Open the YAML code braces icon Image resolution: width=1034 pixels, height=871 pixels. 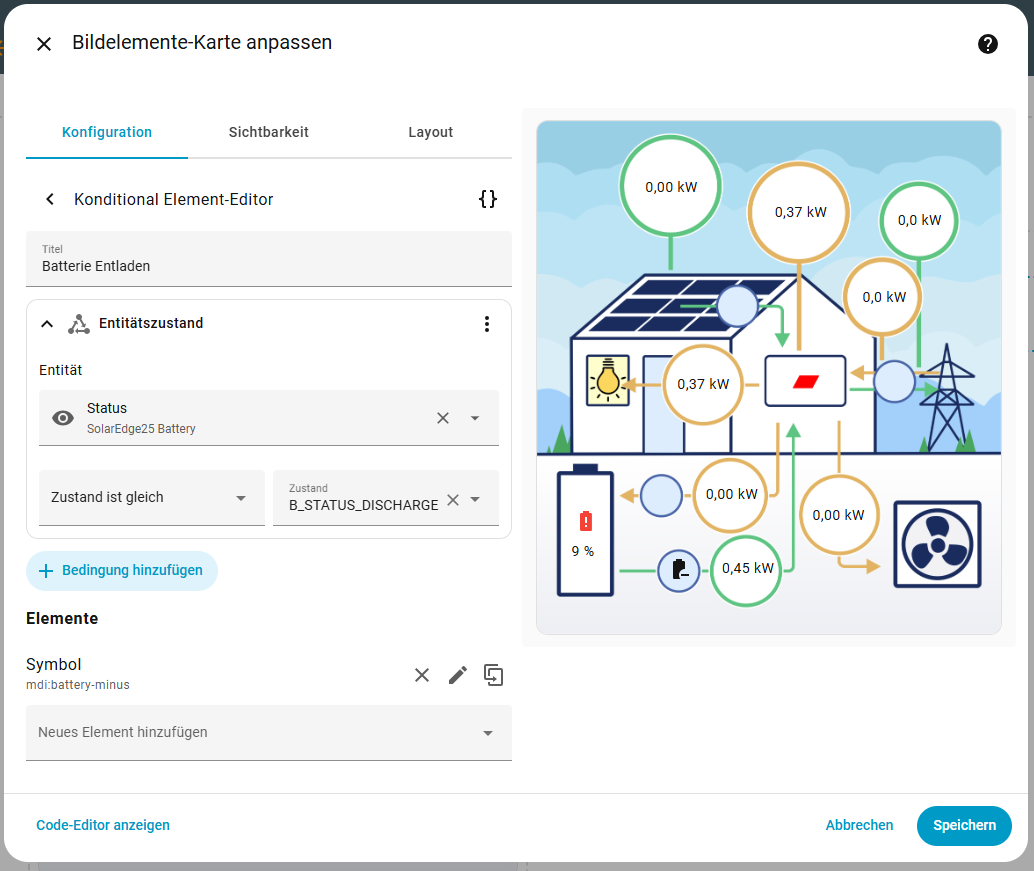tap(487, 199)
